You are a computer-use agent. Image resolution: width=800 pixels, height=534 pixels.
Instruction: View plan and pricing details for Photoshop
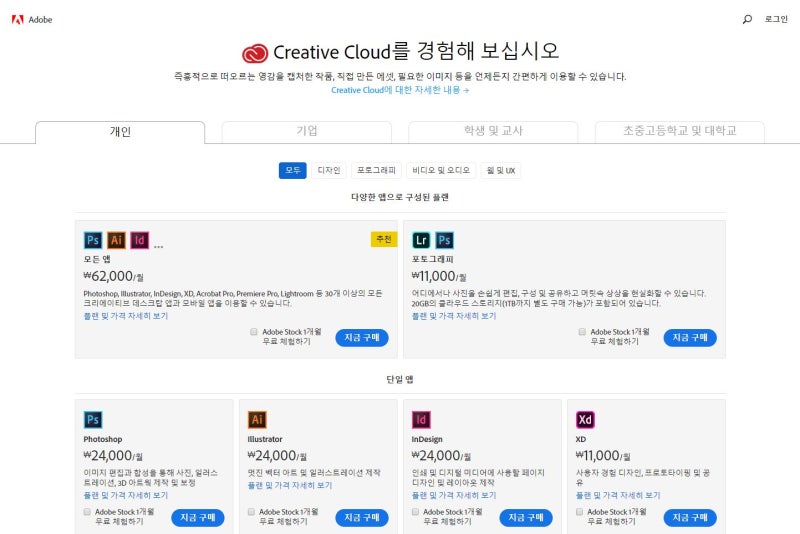126,496
